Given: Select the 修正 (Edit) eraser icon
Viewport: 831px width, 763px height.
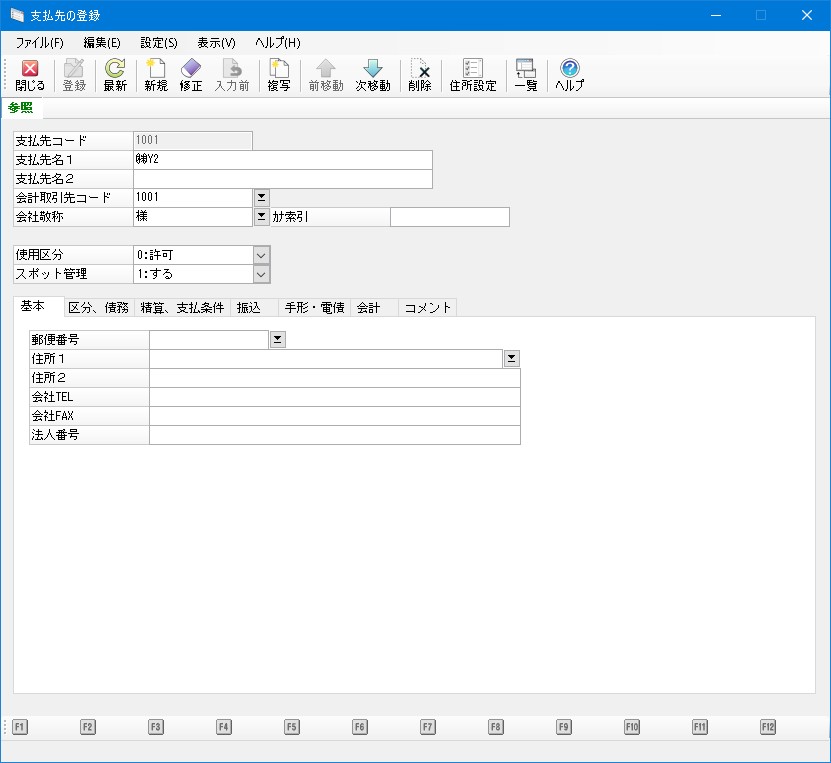Looking at the screenshot, I should pos(191,76).
